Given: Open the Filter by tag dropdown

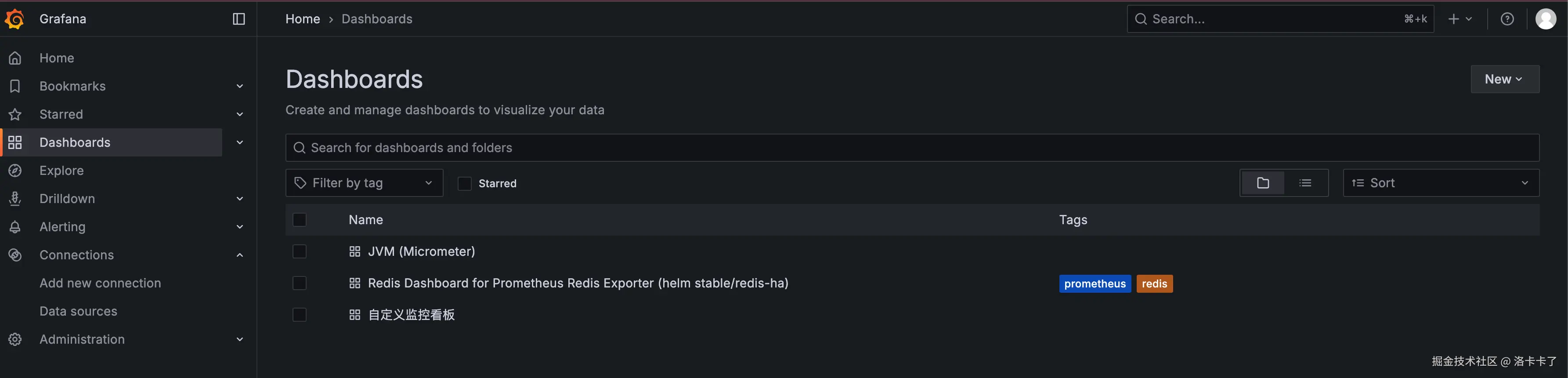Looking at the screenshot, I should (364, 182).
